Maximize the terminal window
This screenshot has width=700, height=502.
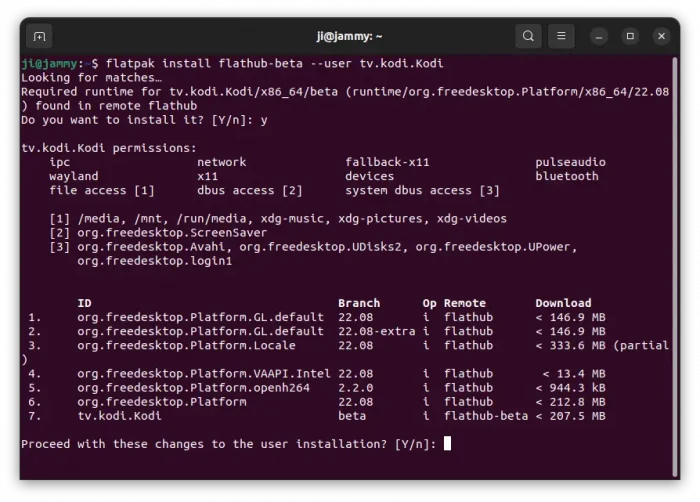[x=630, y=37]
